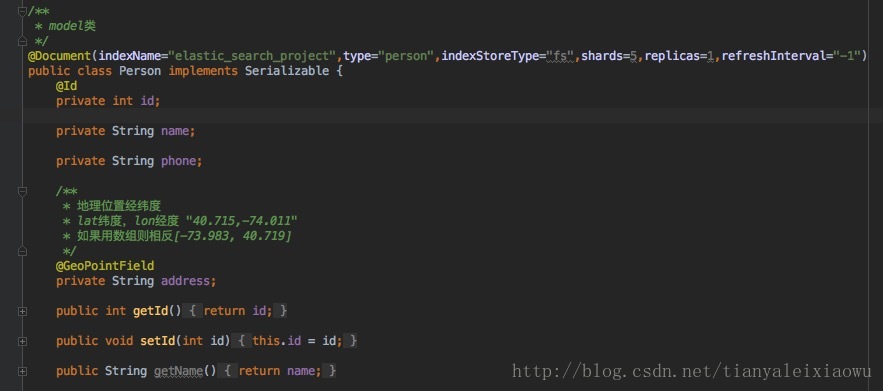Screen dimensions: 883x391
Task: Click the Serializable interface name
Action: pos(287,71)
